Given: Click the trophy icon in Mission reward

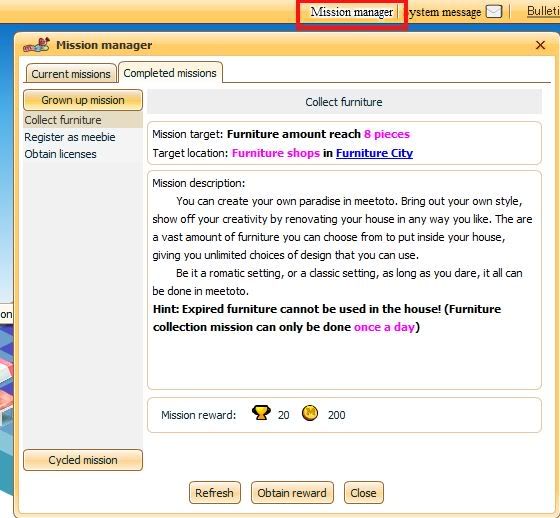Looking at the screenshot, I should (x=261, y=412).
